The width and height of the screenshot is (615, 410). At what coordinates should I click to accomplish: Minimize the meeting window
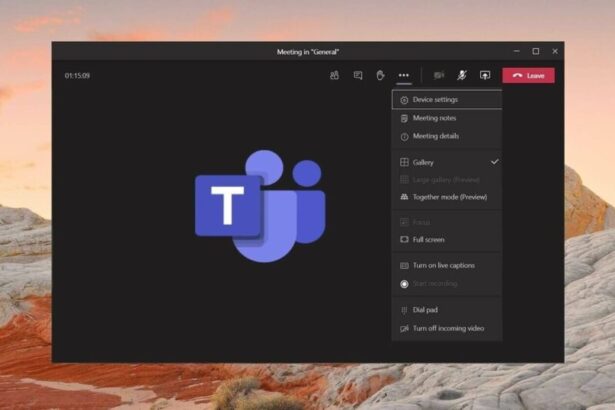click(x=517, y=51)
